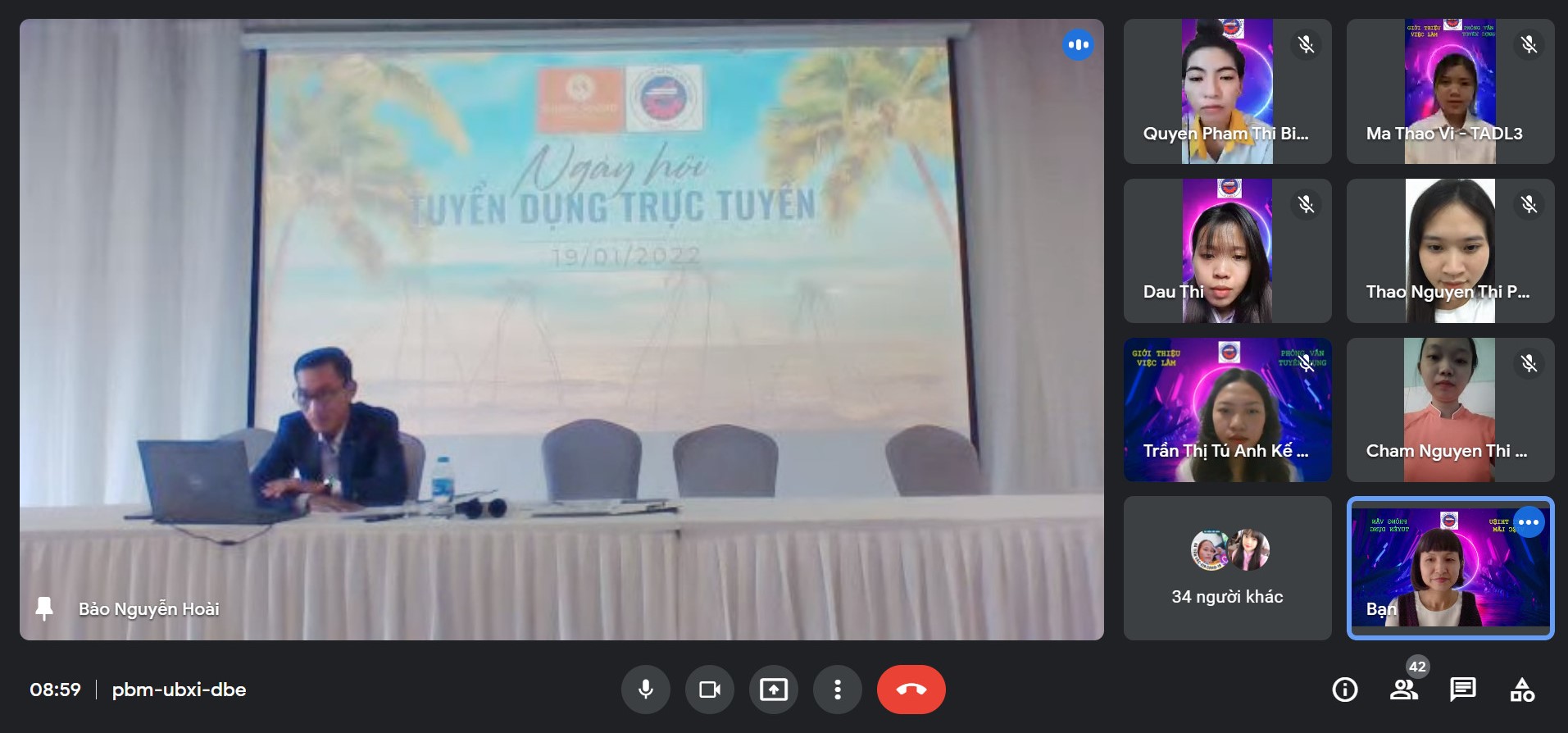Screen dimensions: 1568x733
Task: Click the blue audio indicator on main video
Action: (1078, 44)
